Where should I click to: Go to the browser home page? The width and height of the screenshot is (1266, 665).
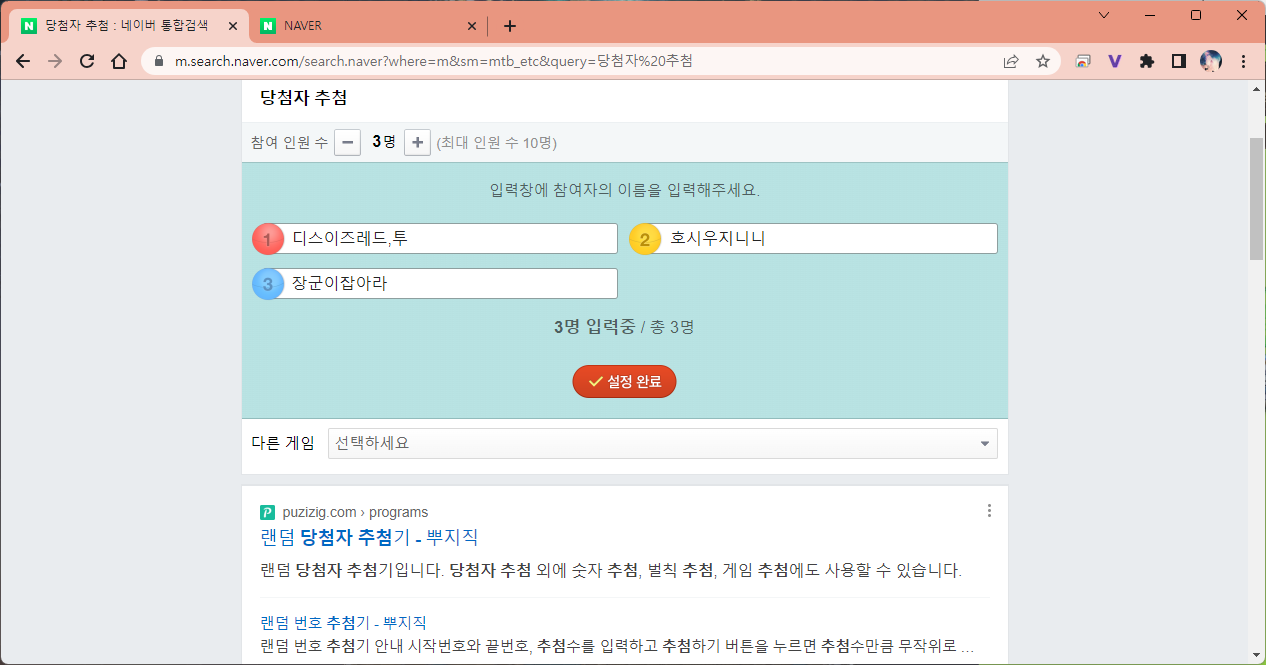[x=119, y=61]
